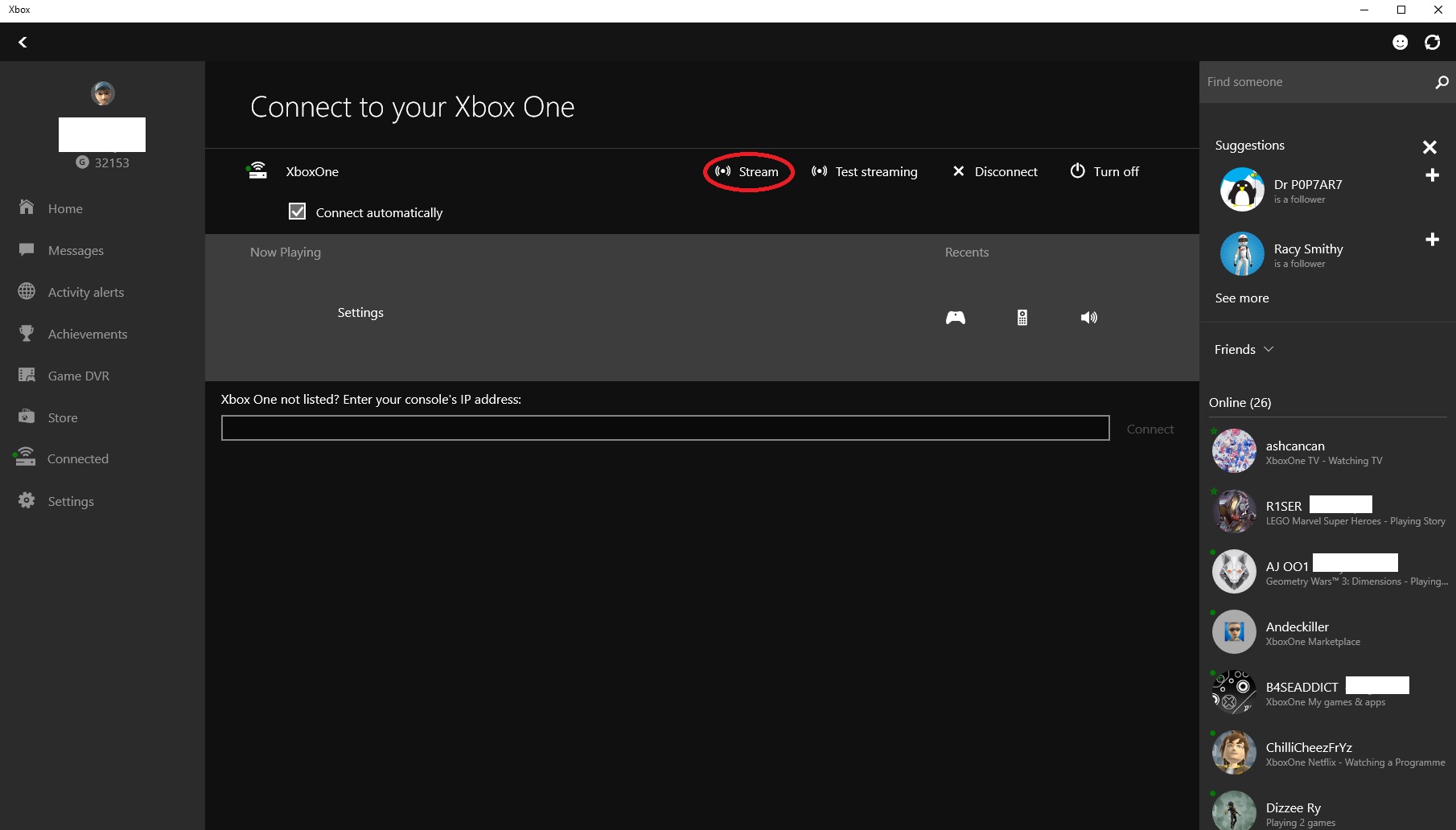
Task: Open Home from the sidebar
Action: [102, 208]
